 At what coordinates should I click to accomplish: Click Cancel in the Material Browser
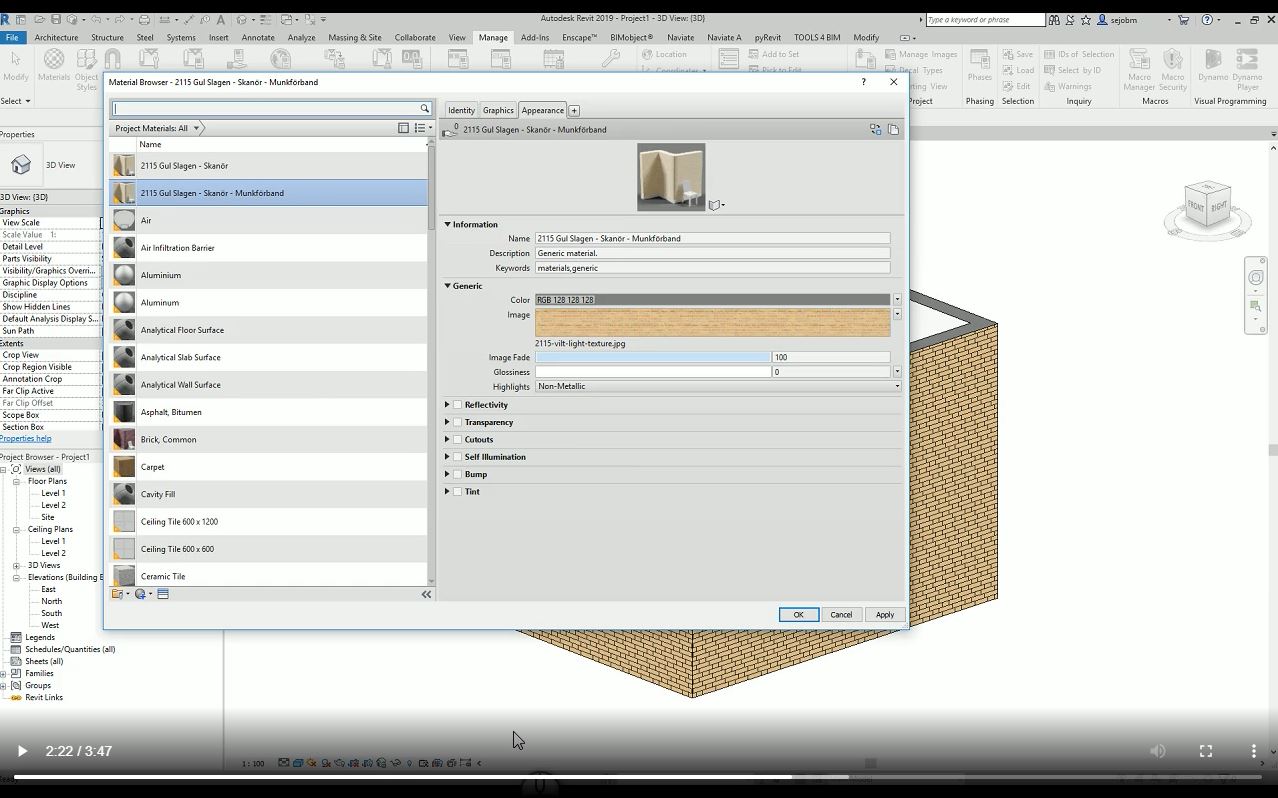841,615
